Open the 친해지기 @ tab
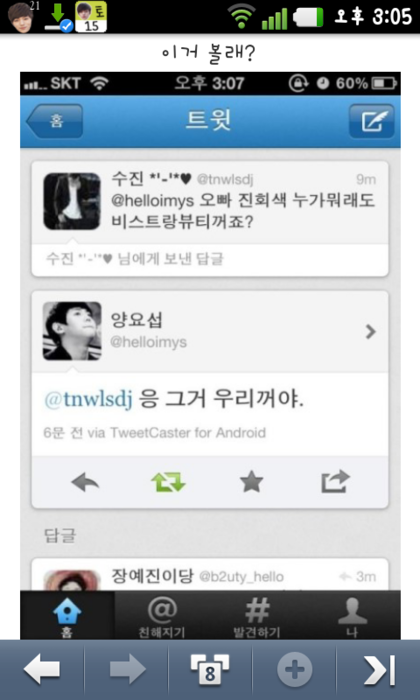This screenshot has height=700, width=420. click(x=162, y=615)
